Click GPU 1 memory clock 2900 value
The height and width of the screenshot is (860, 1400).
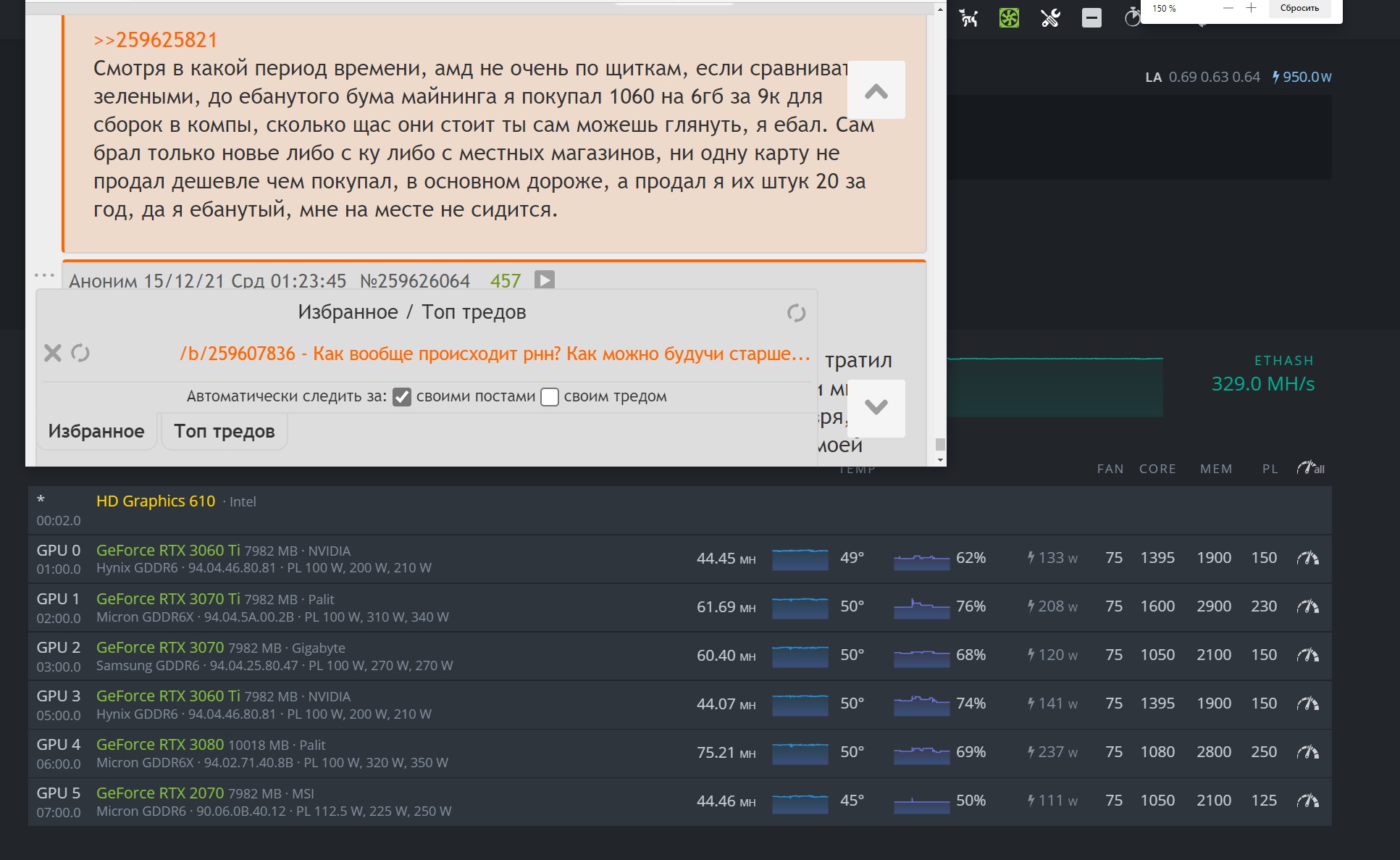tap(1214, 606)
